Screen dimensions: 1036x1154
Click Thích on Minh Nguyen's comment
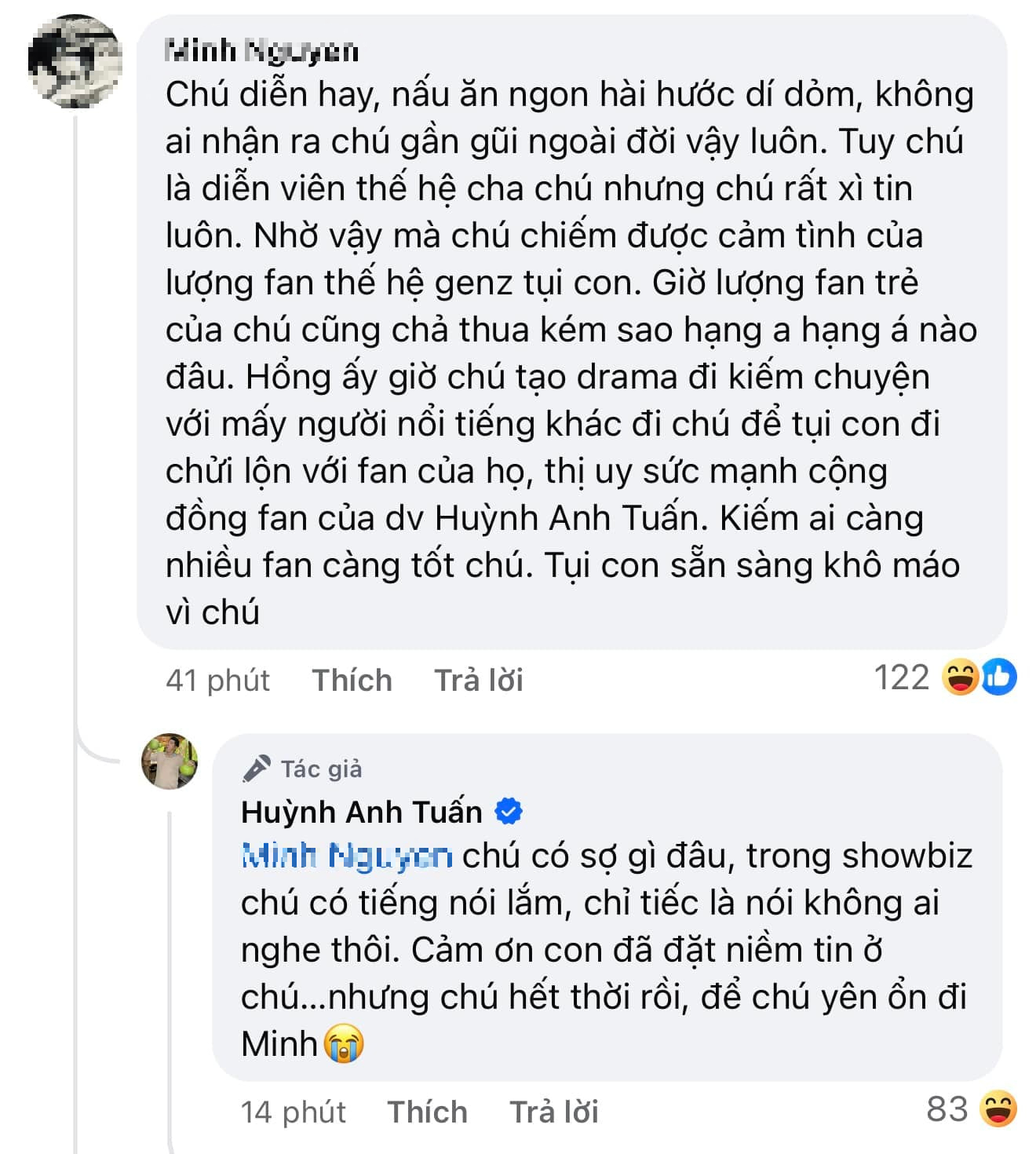[x=351, y=679]
